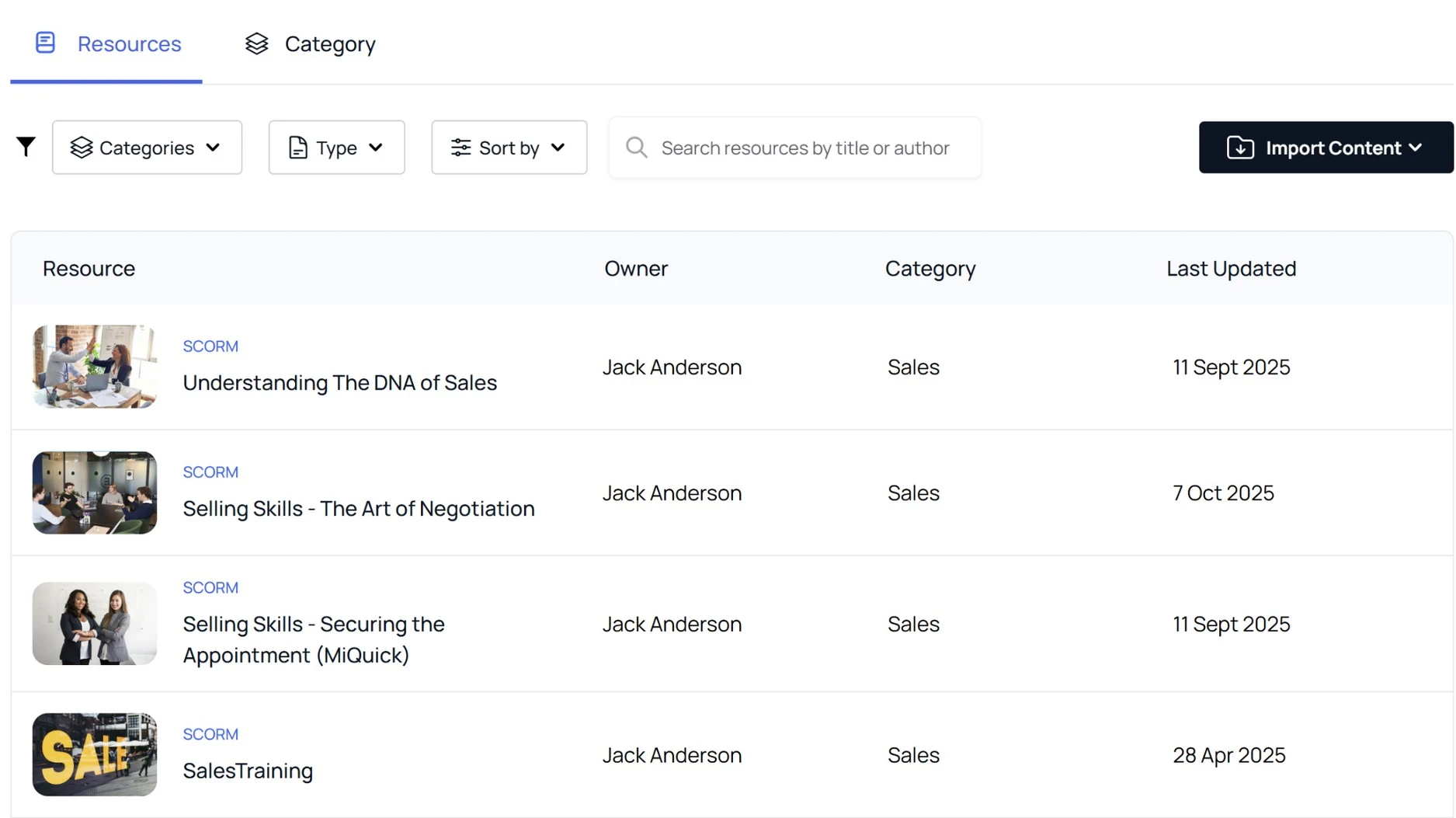1456x818 pixels.
Task: Click the stacked layers icon in Categories filter
Action: click(x=81, y=148)
